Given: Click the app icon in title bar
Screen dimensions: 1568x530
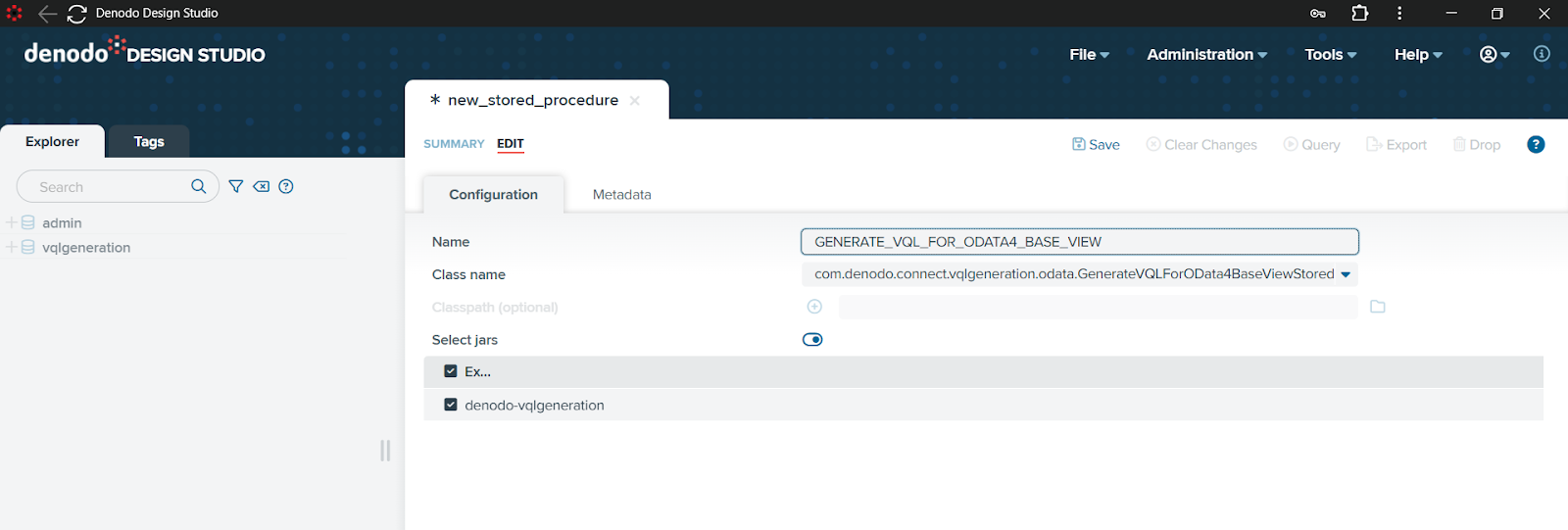Looking at the screenshot, I should [14, 13].
